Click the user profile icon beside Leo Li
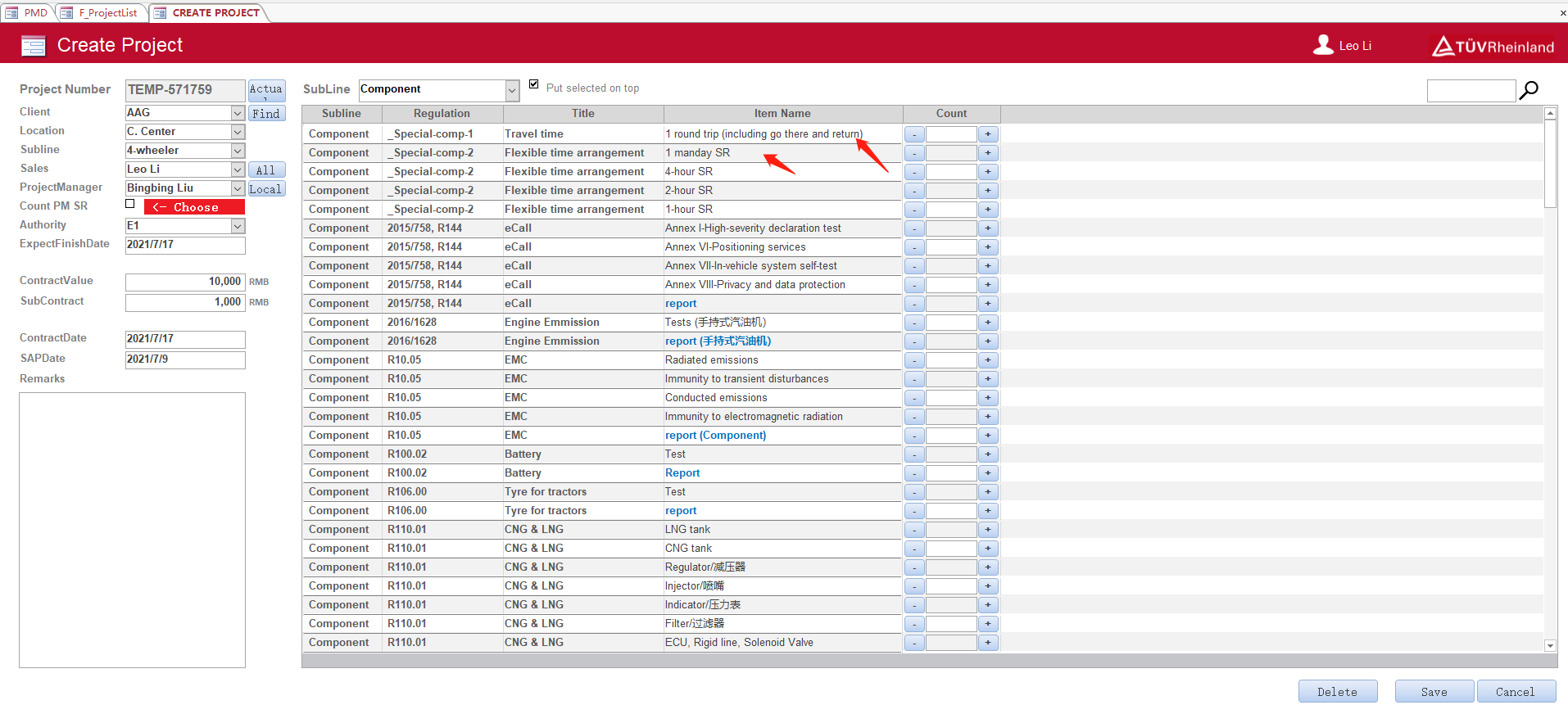Viewport: 1568px width, 705px height. 1323,45
